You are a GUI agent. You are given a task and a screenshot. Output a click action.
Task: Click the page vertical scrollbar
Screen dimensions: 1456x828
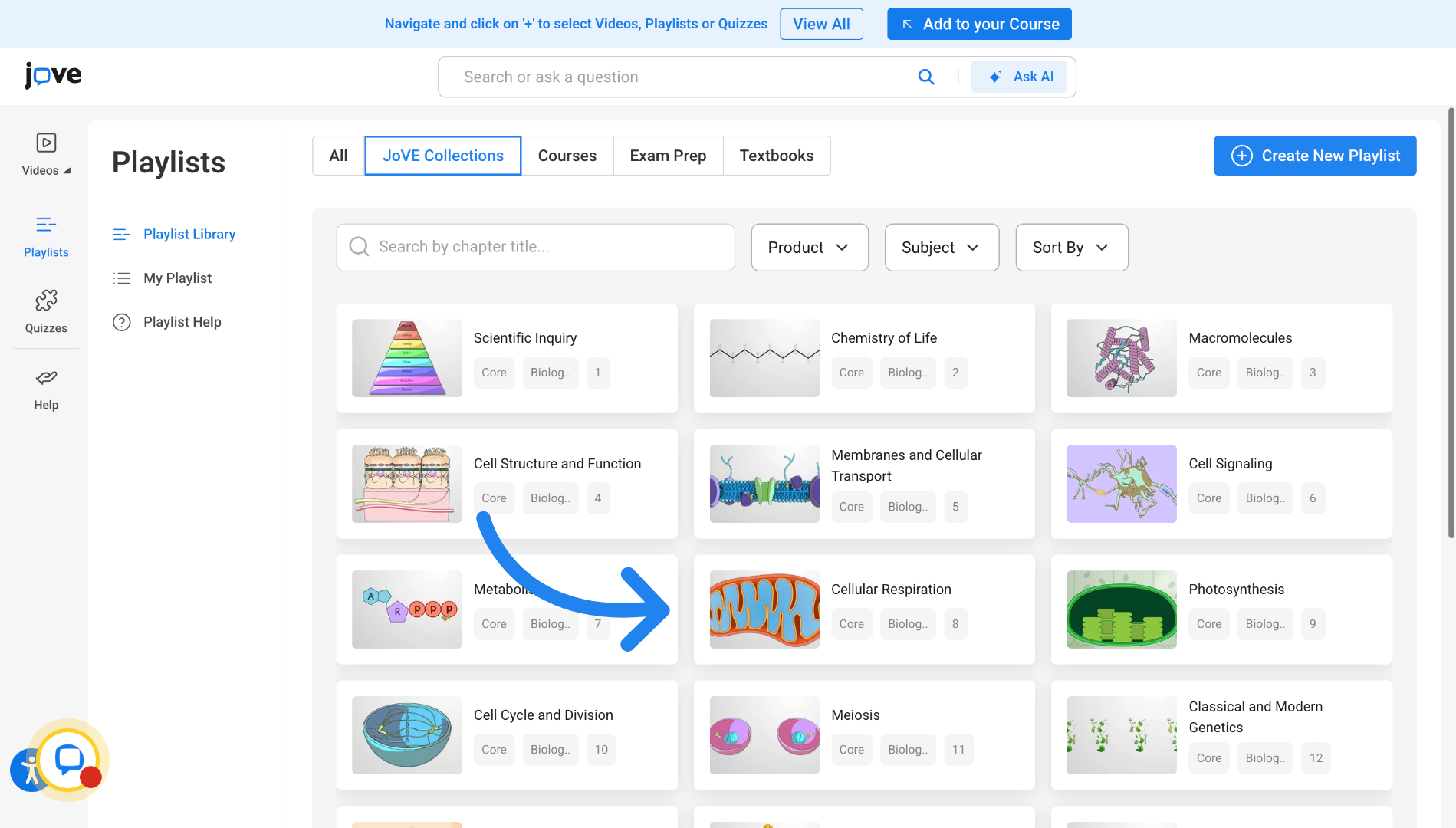pos(1451,322)
